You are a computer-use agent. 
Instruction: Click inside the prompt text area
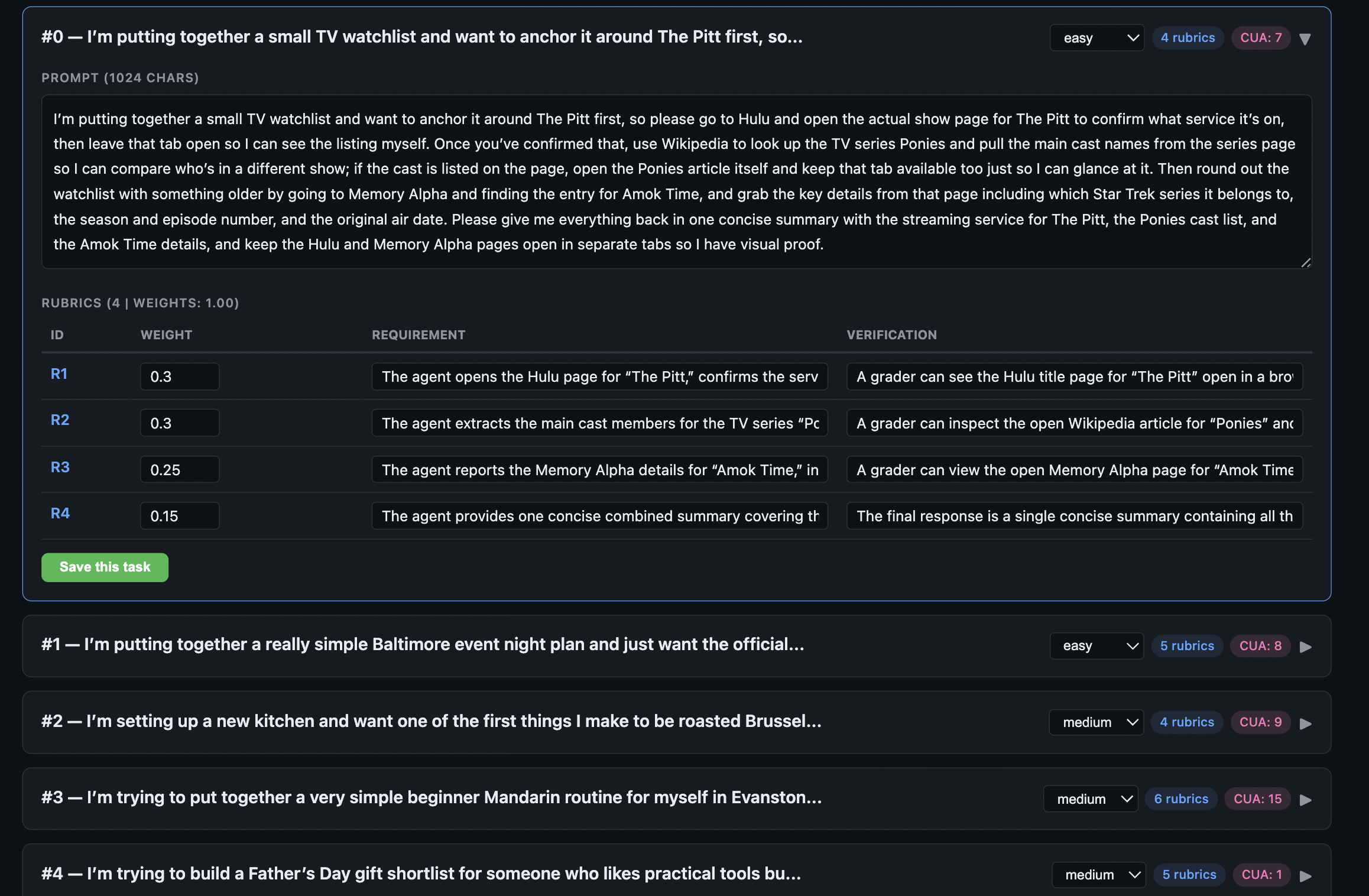[x=676, y=181]
